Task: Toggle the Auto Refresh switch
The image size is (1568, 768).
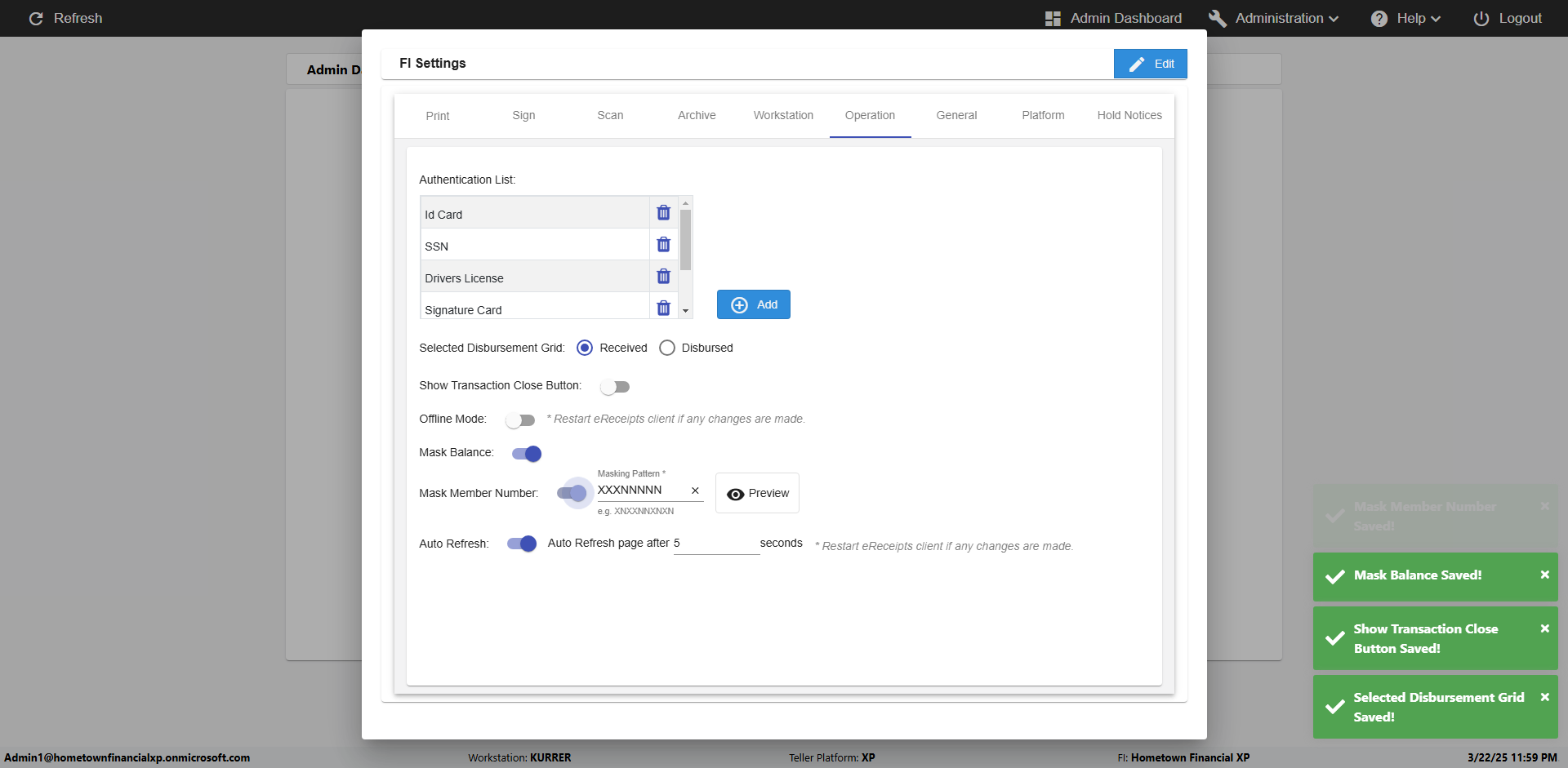Action: [522, 544]
